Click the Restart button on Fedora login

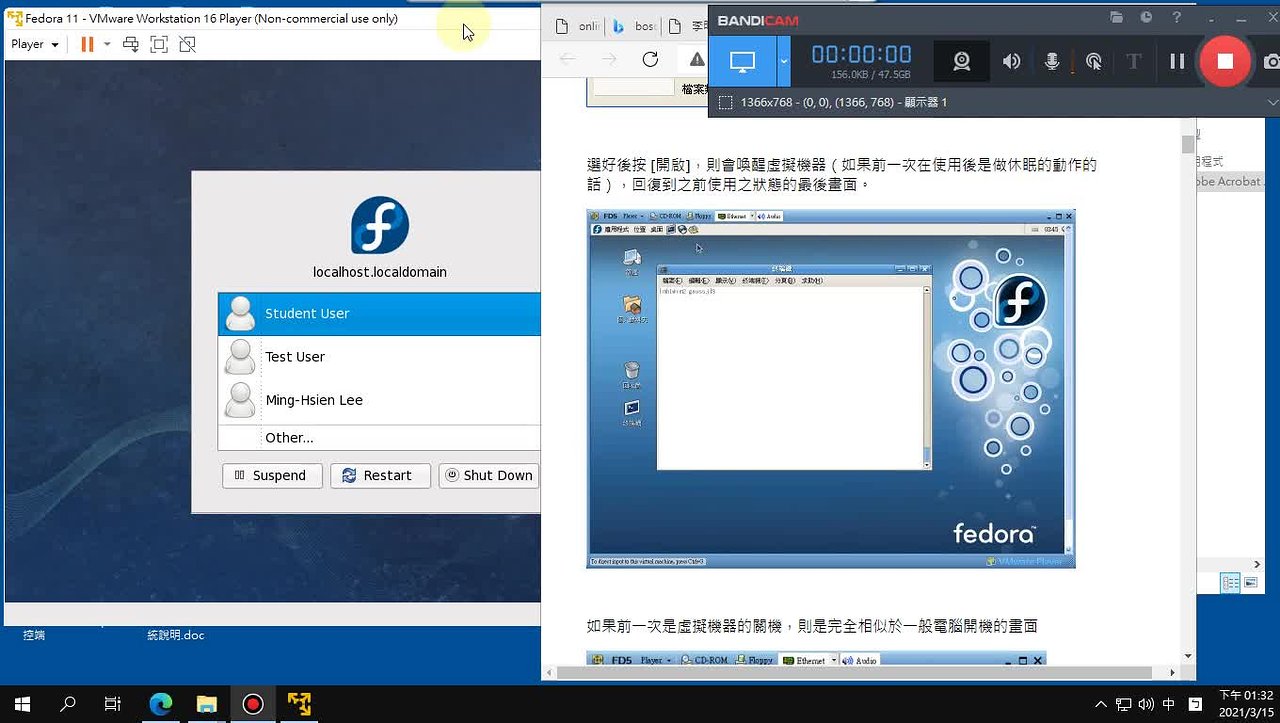(380, 476)
